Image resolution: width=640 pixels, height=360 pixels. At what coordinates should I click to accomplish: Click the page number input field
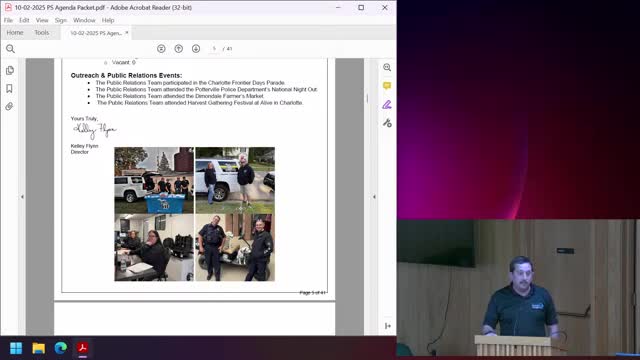(x=214, y=49)
